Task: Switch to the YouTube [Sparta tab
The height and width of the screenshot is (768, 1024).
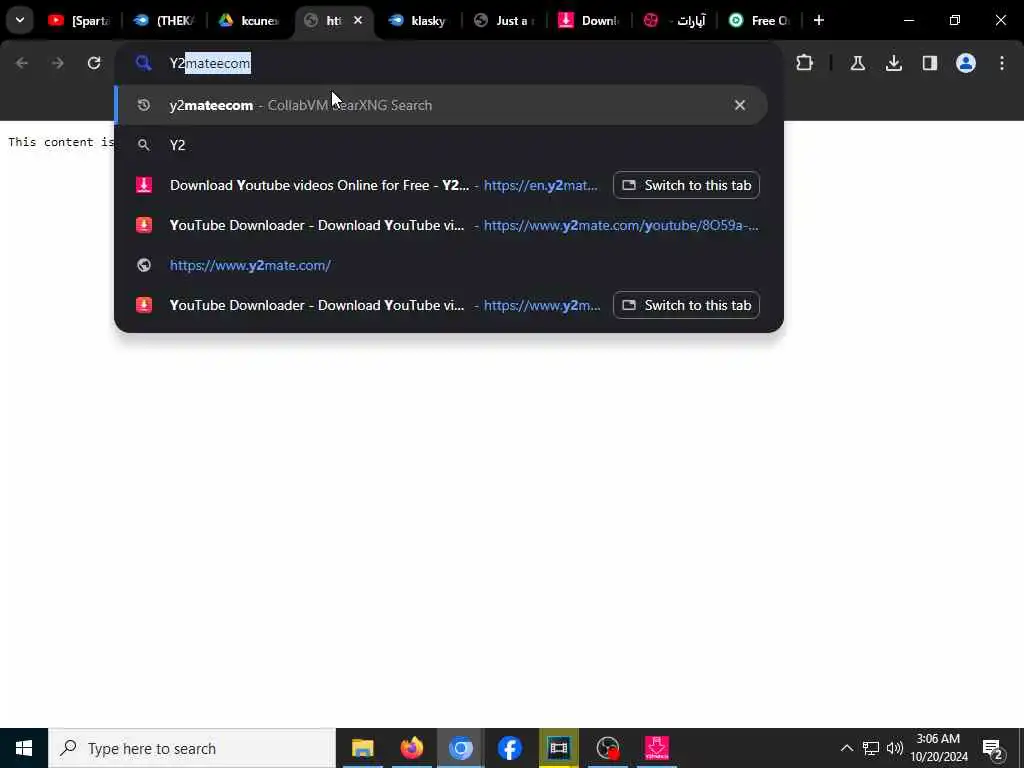Action: pyautogui.click(x=79, y=20)
